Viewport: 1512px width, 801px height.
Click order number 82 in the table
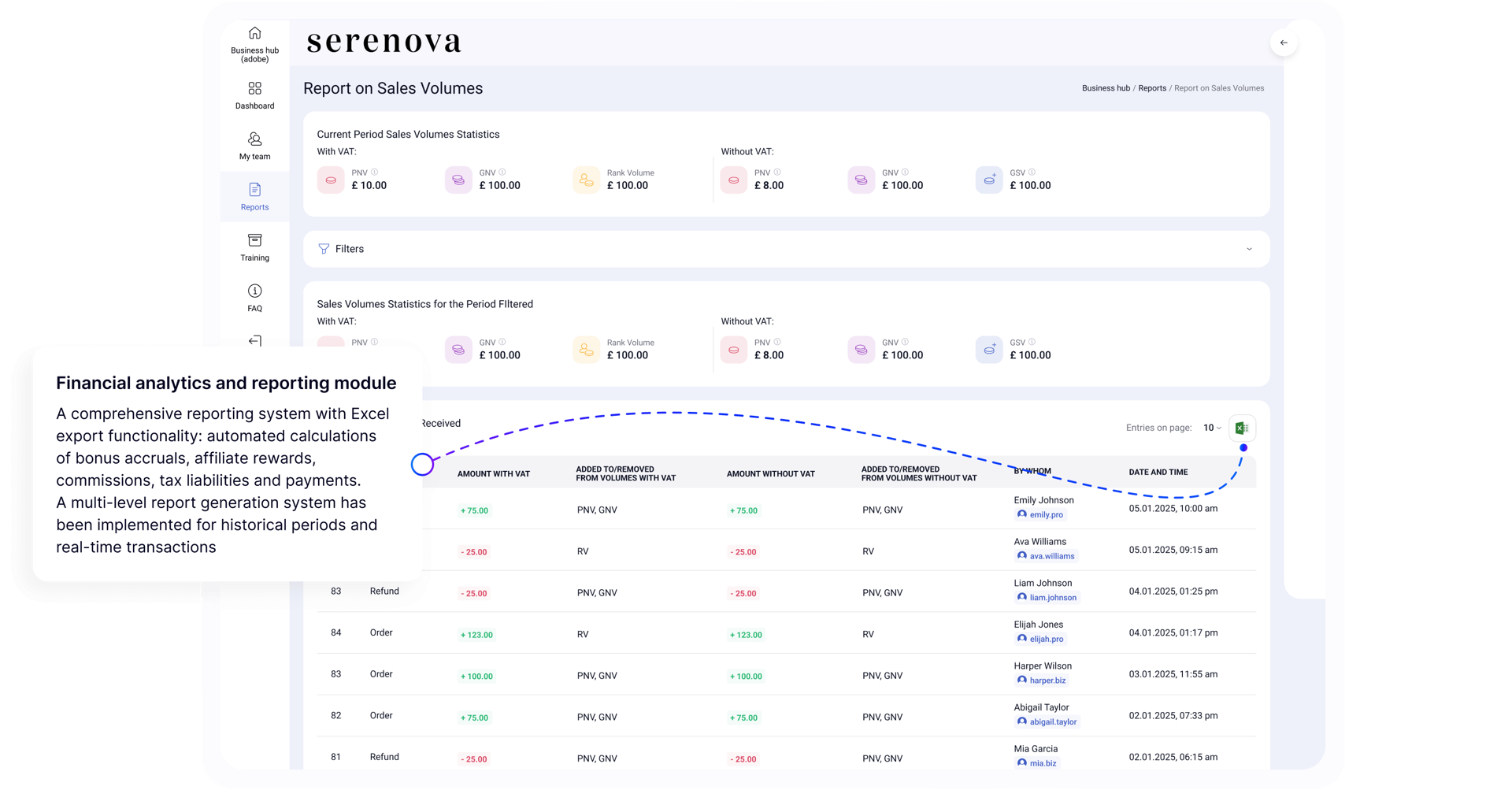pos(336,715)
